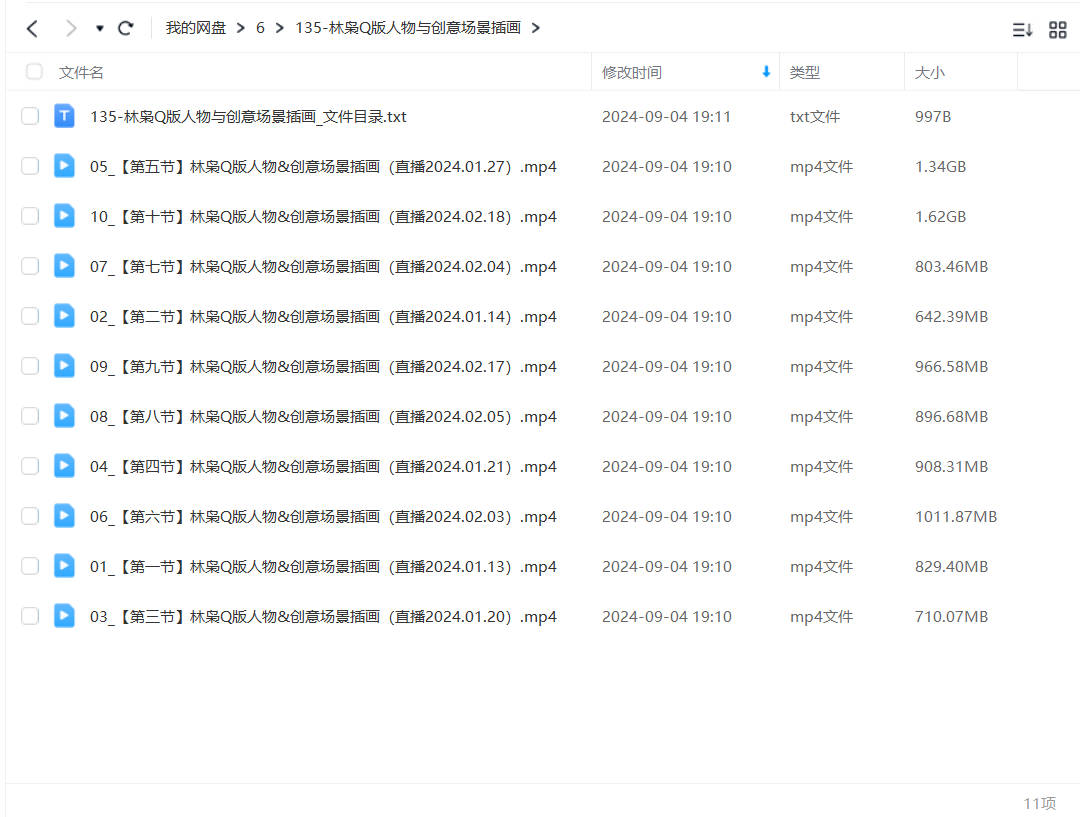Open the sort order menu icon
The width and height of the screenshot is (1080, 817).
(1022, 30)
